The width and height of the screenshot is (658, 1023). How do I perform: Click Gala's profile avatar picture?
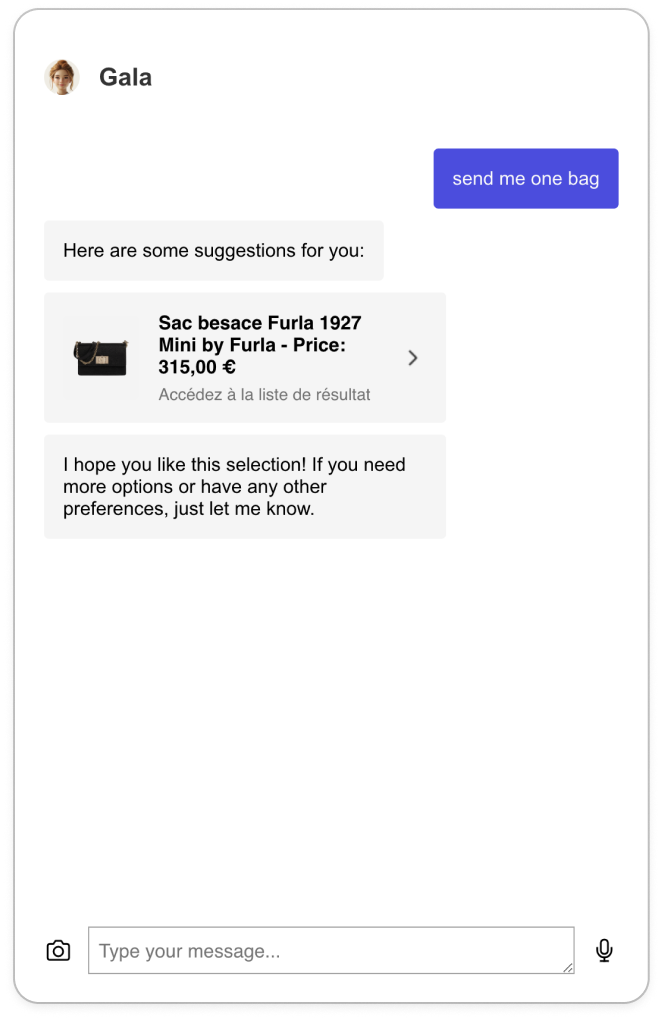(x=62, y=77)
